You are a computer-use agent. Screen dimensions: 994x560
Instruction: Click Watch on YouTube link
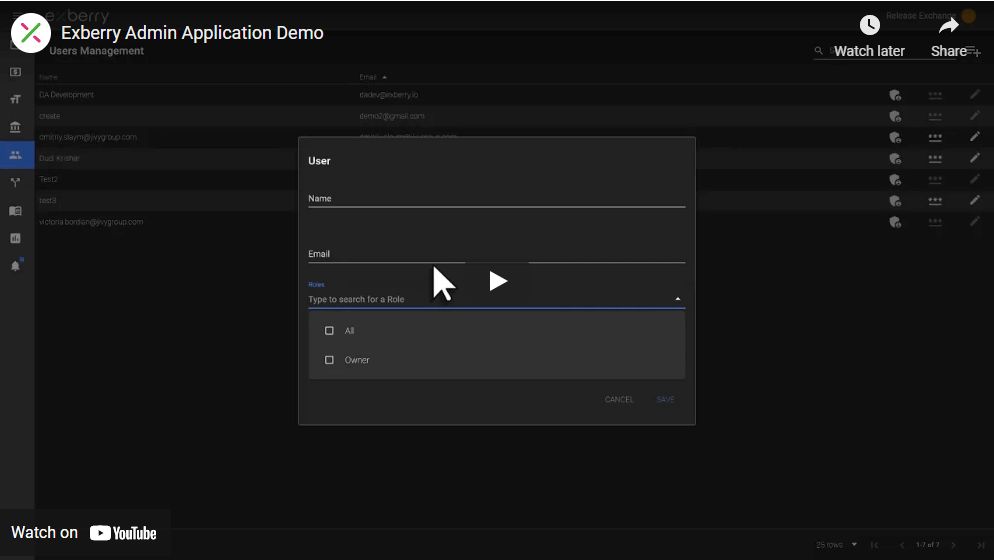pos(84,533)
